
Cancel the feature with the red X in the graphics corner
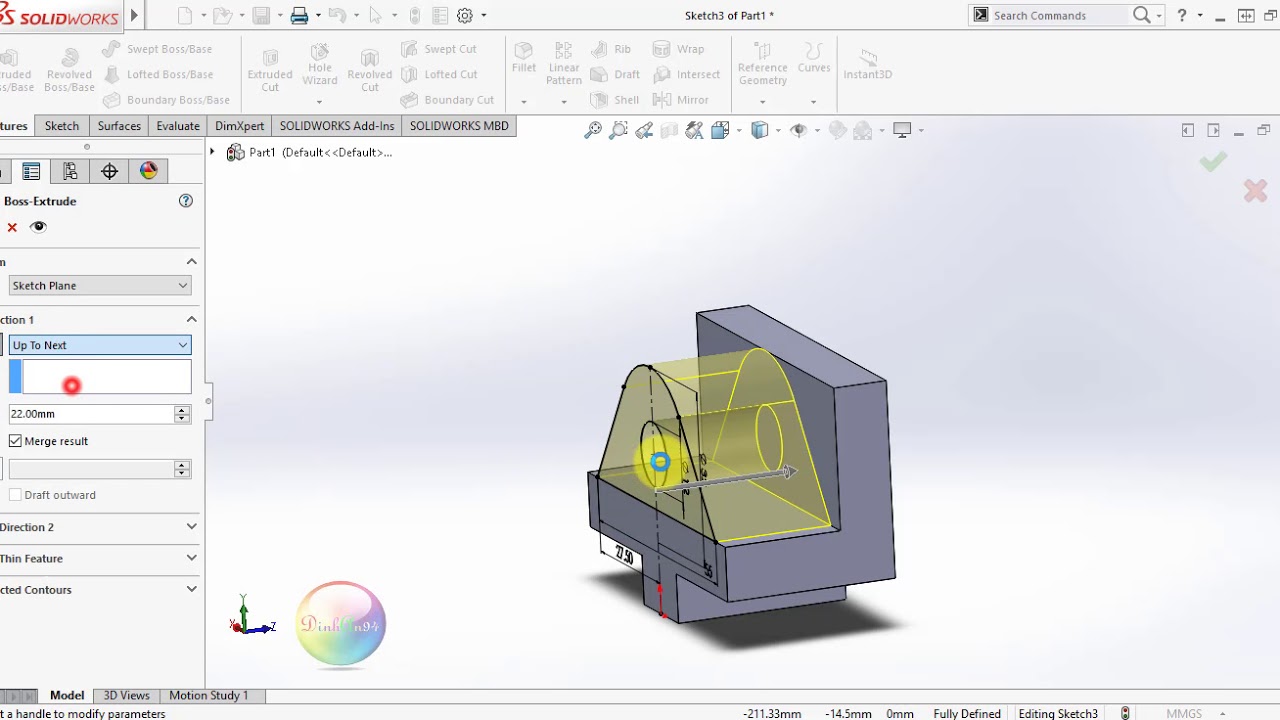1255,190
